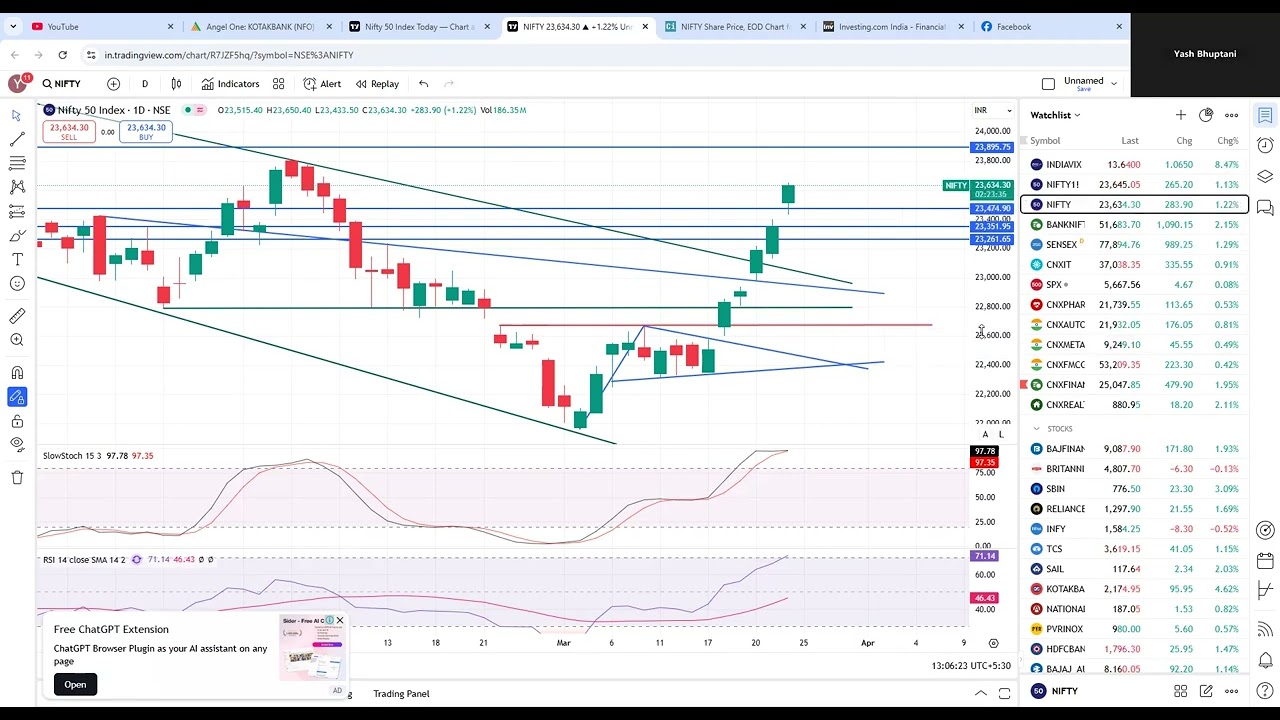Screen dimensions: 1280x720
Task: Open Watchlist panel icon in right sidebar
Action: (1265, 115)
